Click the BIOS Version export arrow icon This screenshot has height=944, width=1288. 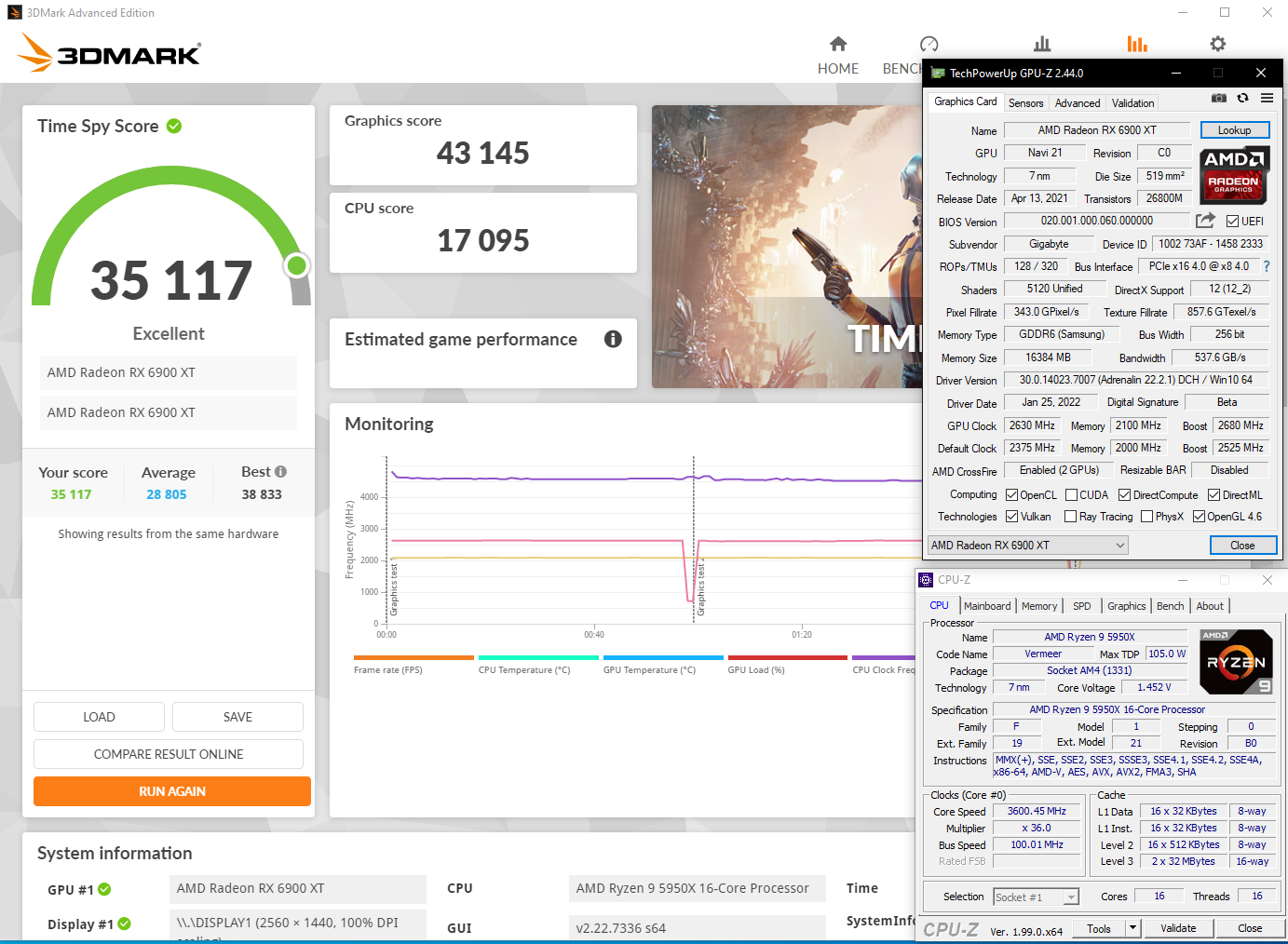pyautogui.click(x=1205, y=221)
